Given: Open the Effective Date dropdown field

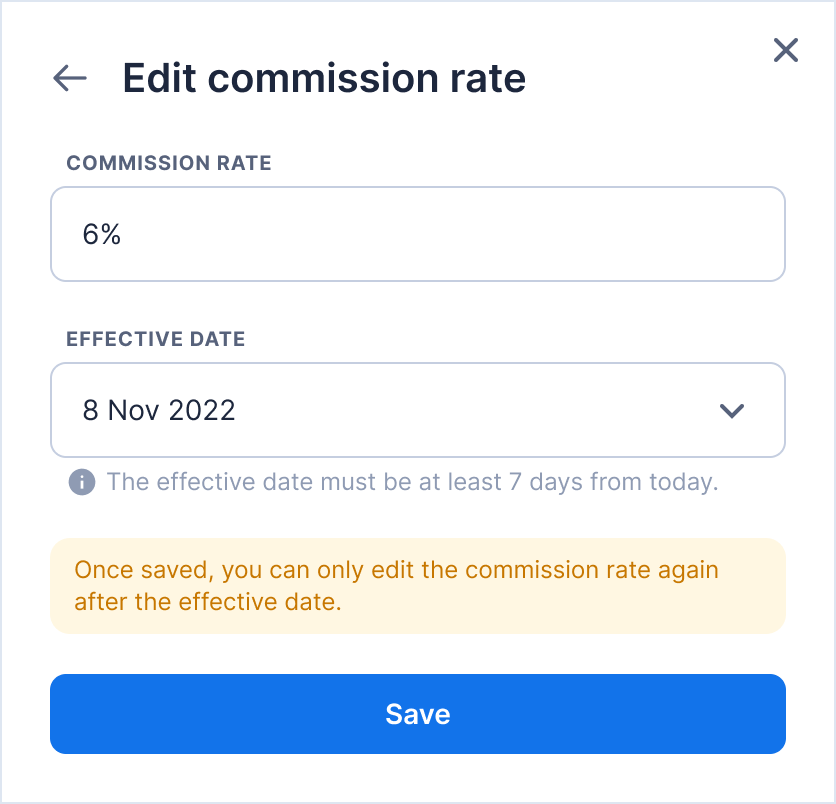Looking at the screenshot, I should tap(417, 410).
